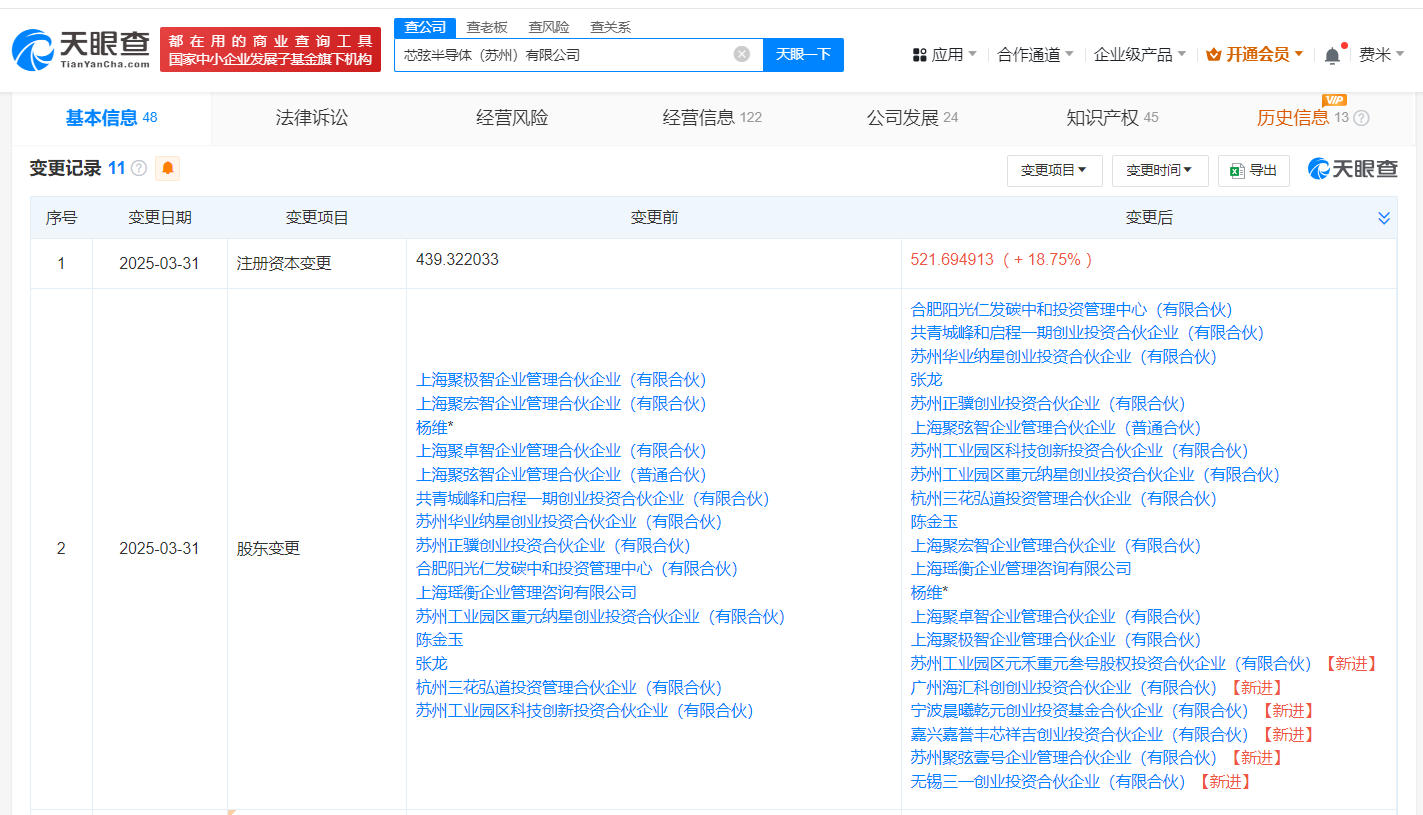This screenshot has height=815, width=1423.
Task: Expand all rows with double chevron icon
Action: click(1384, 218)
